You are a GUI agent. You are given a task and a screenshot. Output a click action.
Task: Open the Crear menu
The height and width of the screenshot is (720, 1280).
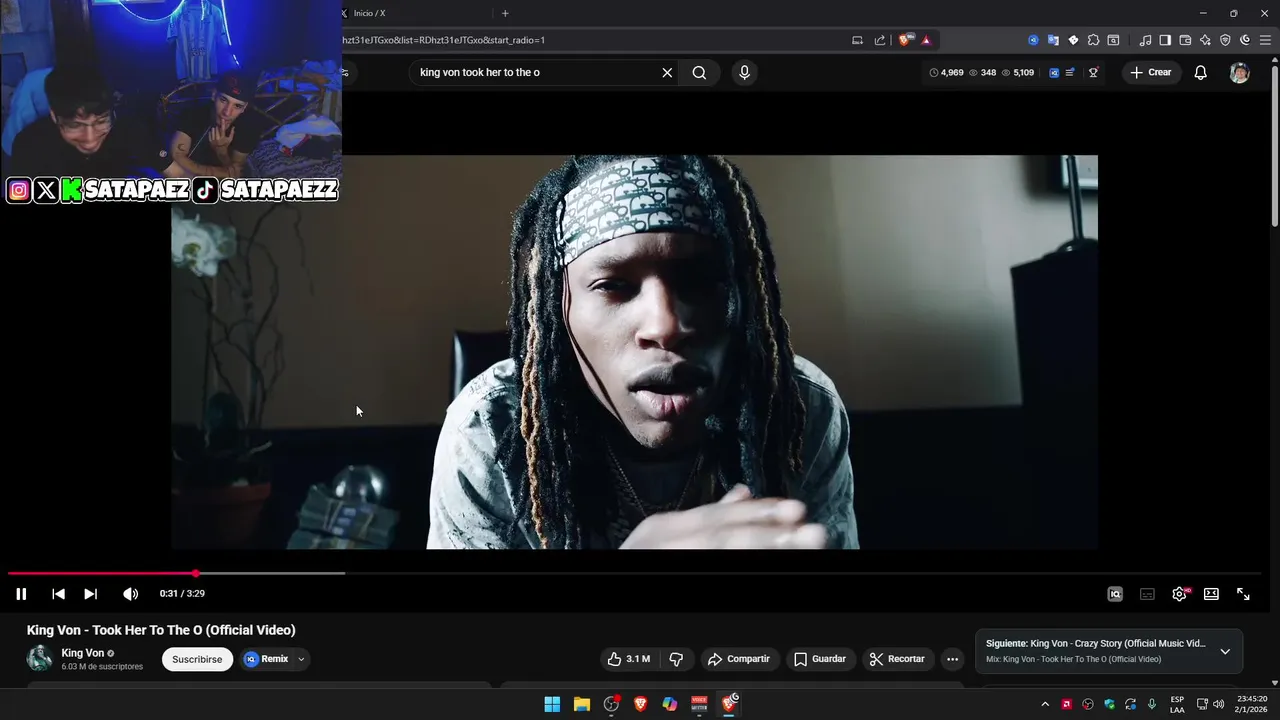pyautogui.click(x=1151, y=72)
